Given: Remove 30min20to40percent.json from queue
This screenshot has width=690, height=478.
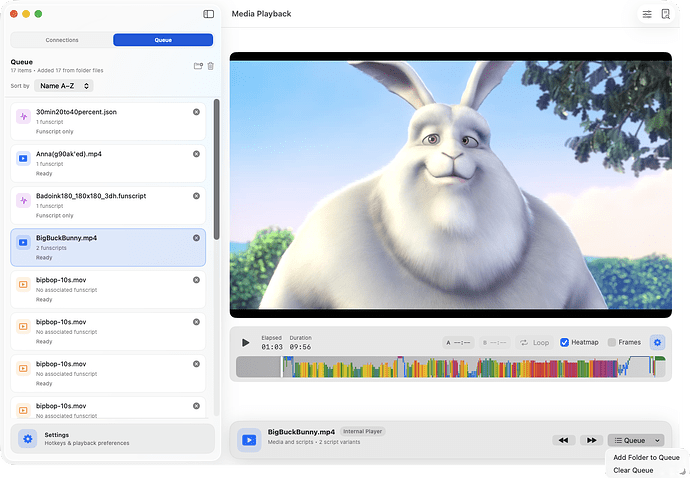Looking at the screenshot, I should 196,112.
